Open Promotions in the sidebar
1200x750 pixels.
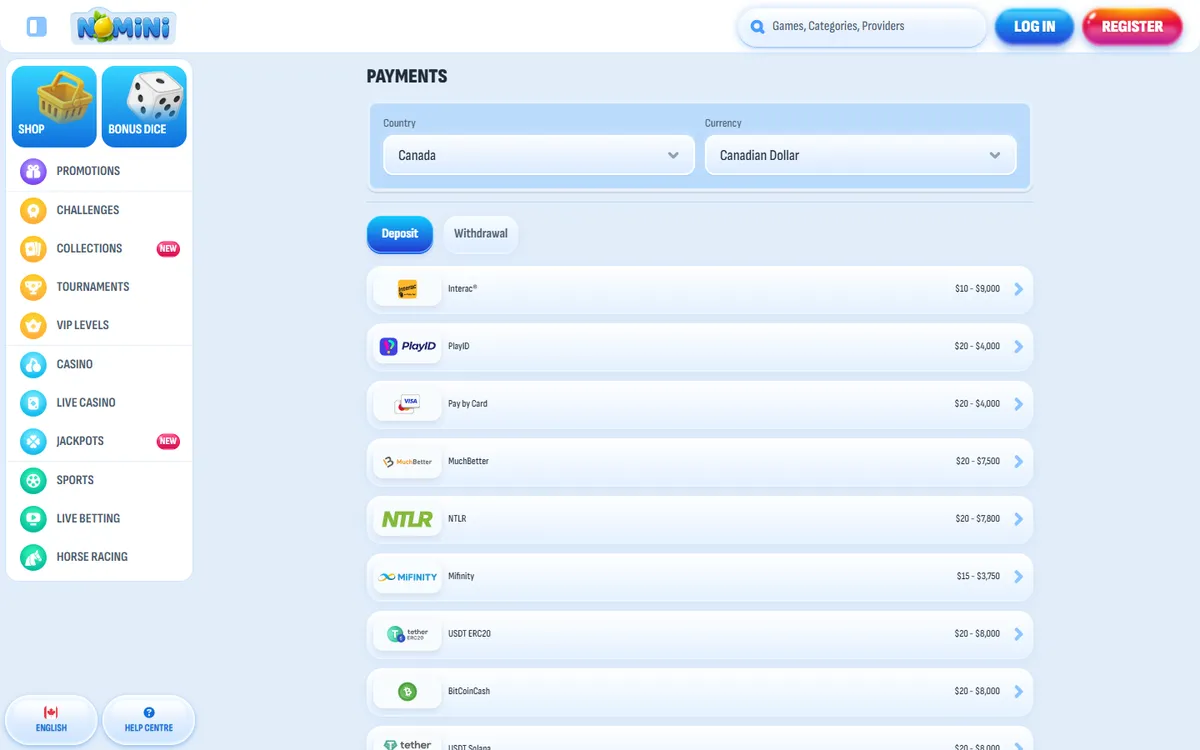pos(99,171)
